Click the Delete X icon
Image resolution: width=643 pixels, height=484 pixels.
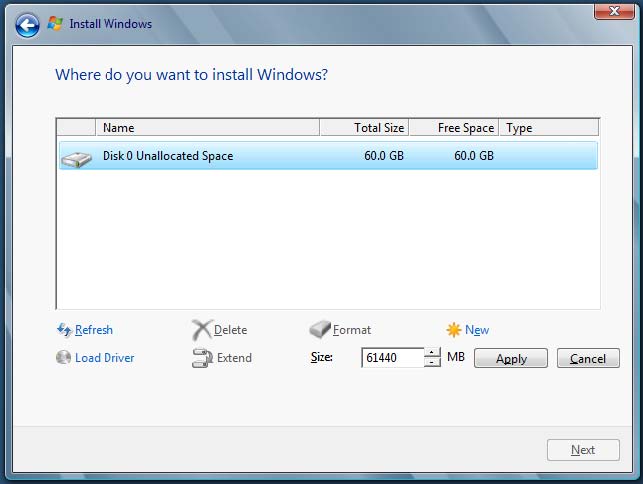[x=202, y=330]
